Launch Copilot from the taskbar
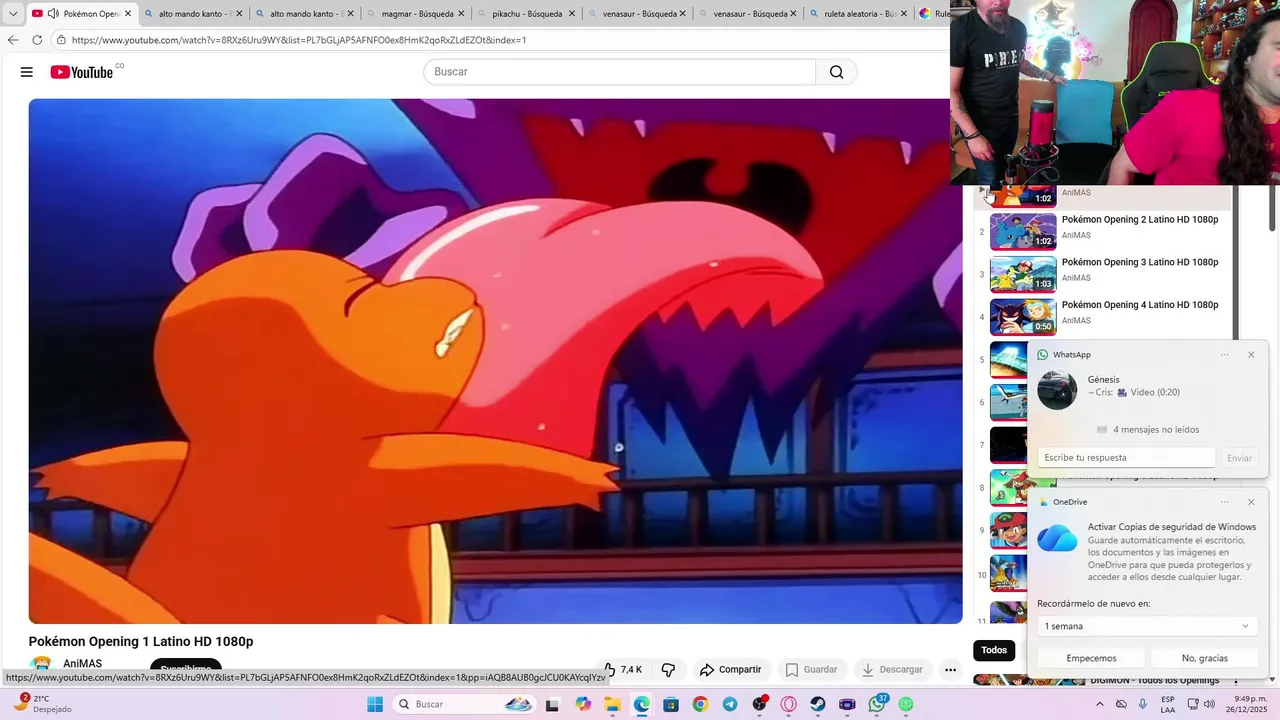 [x=583, y=704]
